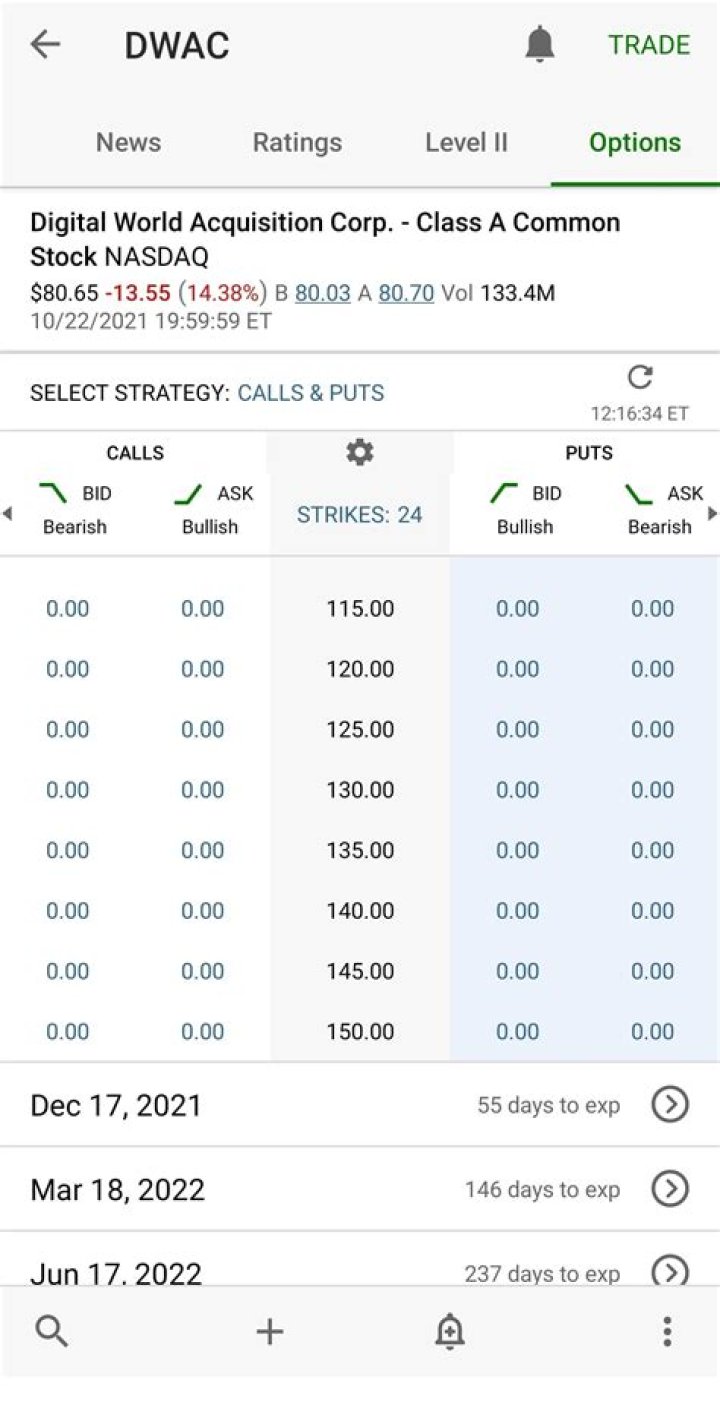This screenshot has width=720, height=1402.
Task: Switch to the Level II tab
Action: (x=466, y=142)
